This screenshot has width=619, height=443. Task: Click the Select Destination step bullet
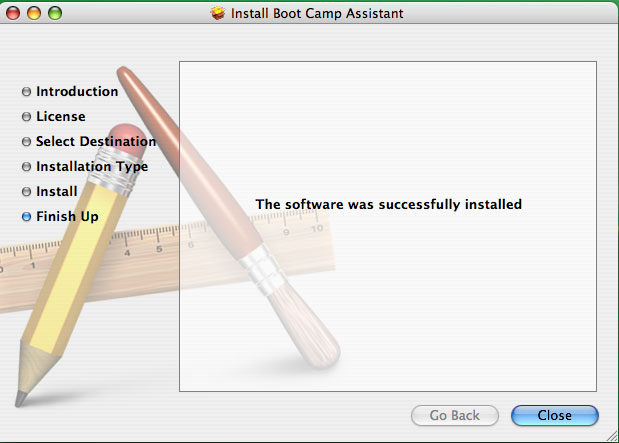point(26,141)
